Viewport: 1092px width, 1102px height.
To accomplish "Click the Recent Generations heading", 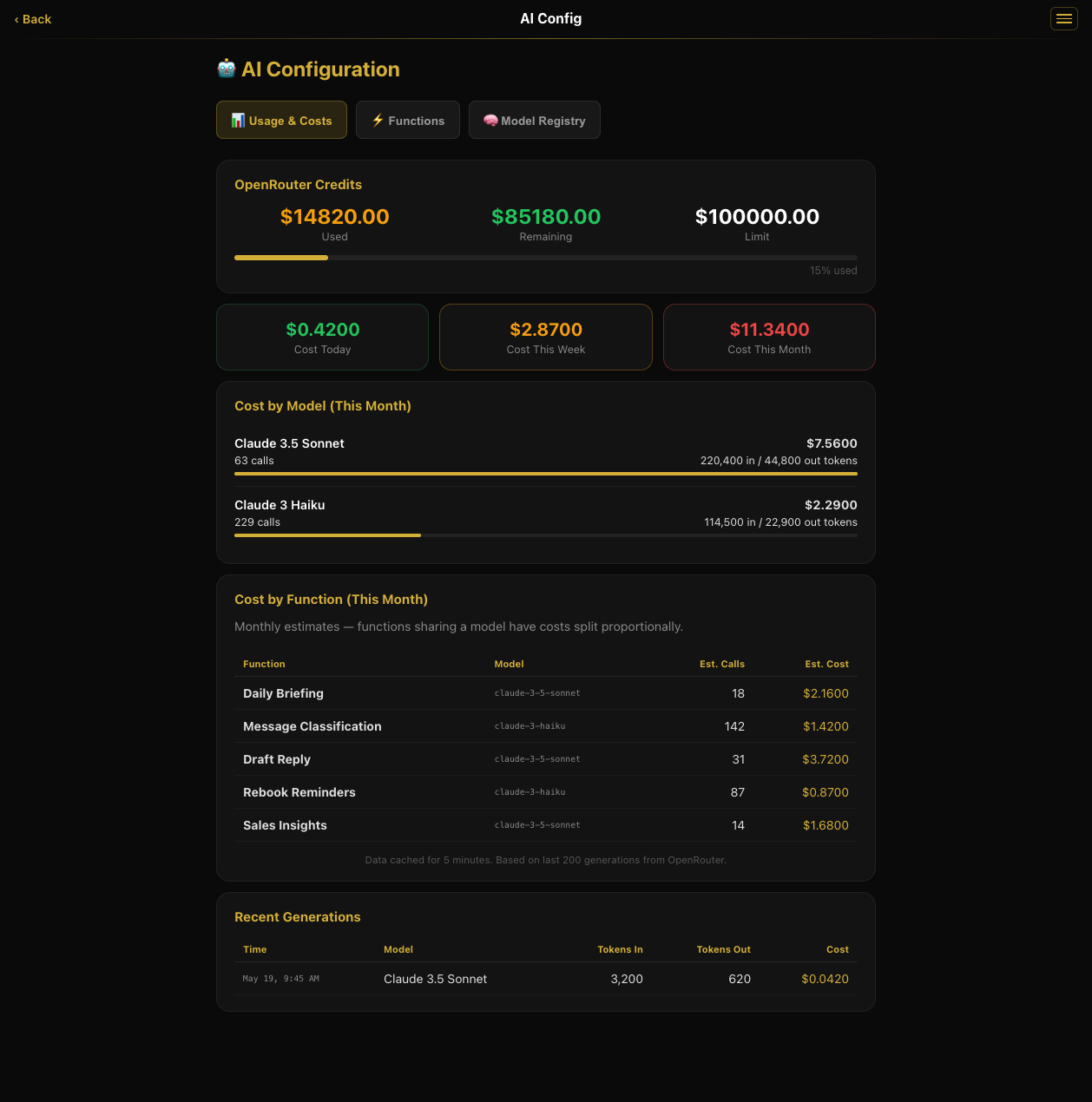I will point(298,917).
